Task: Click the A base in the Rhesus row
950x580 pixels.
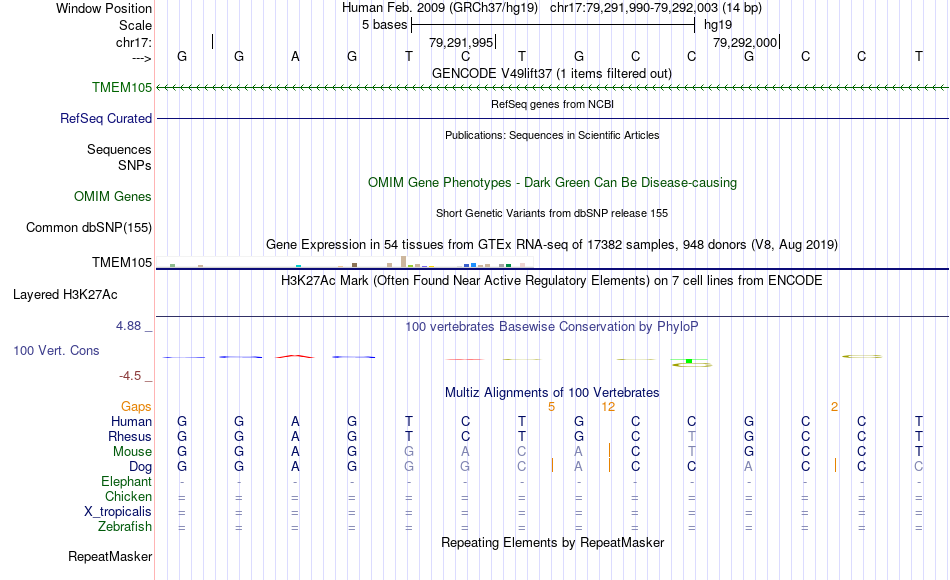Action: [x=295, y=436]
